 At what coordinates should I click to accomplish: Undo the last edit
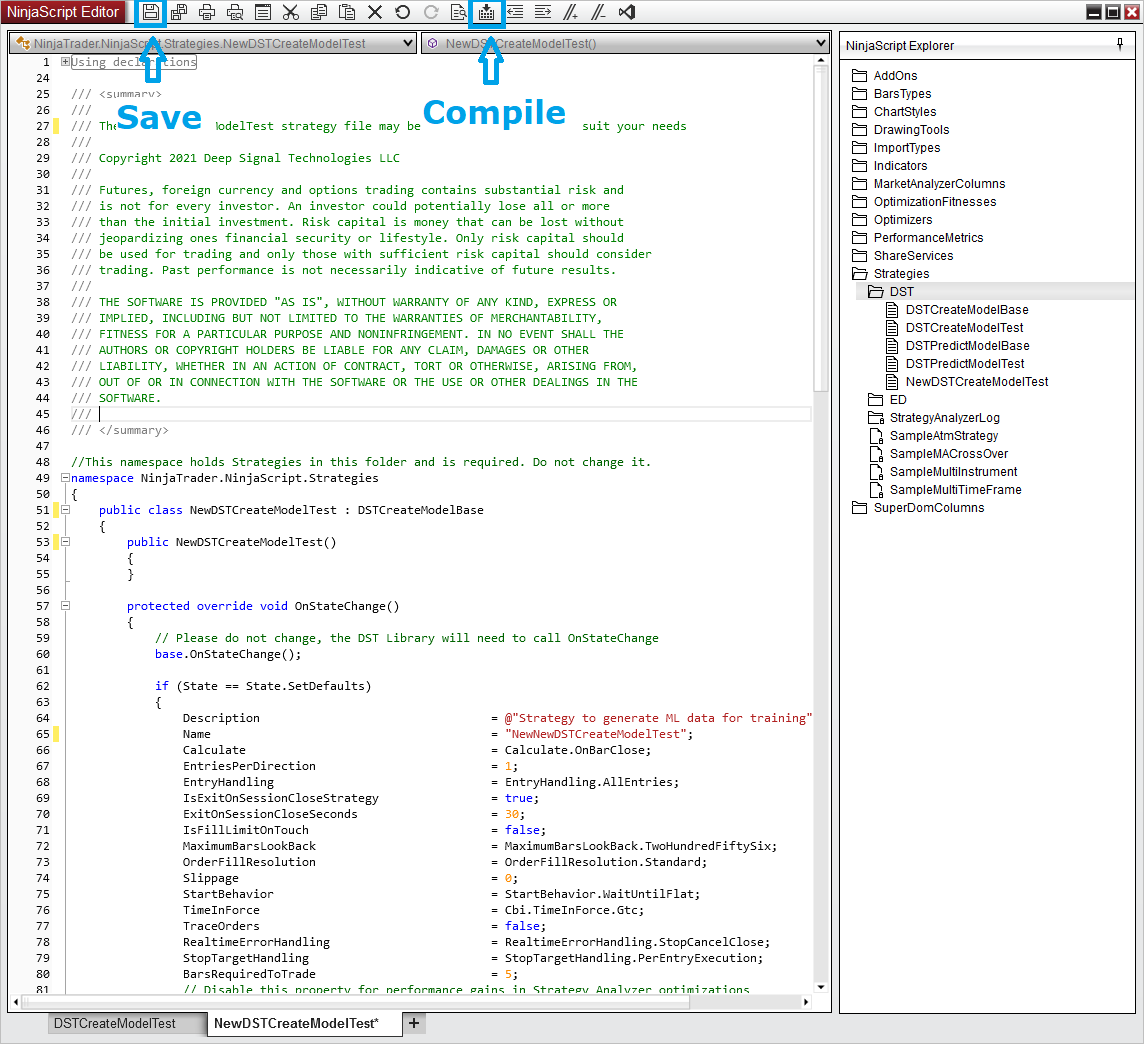403,12
